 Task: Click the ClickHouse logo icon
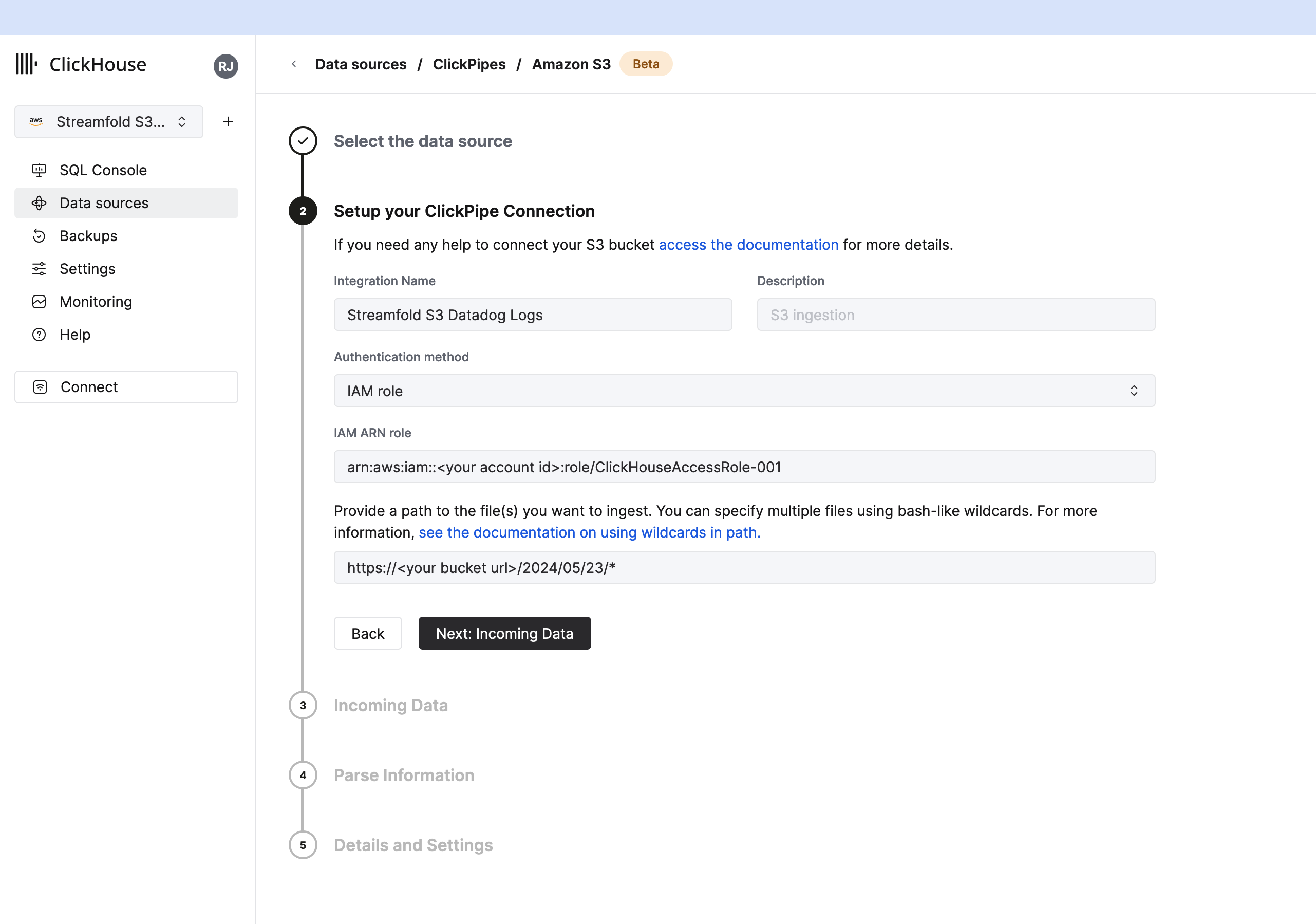click(26, 64)
